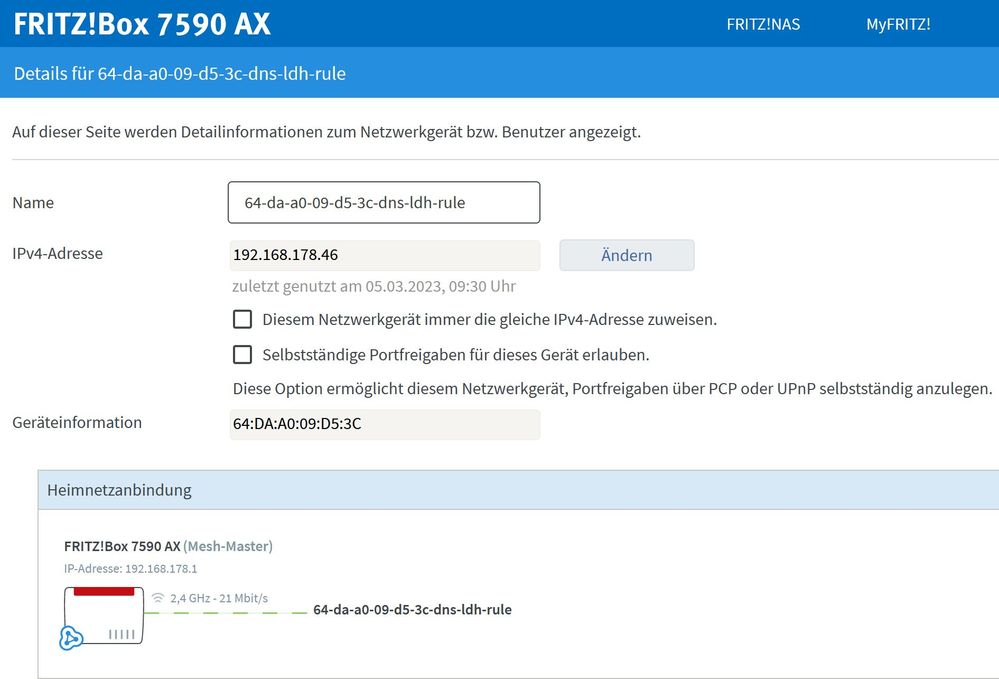Viewport: 999px width, 679px height.
Task: Click the FRITZ!Box 7590 AX logo
Action: click(x=140, y=24)
